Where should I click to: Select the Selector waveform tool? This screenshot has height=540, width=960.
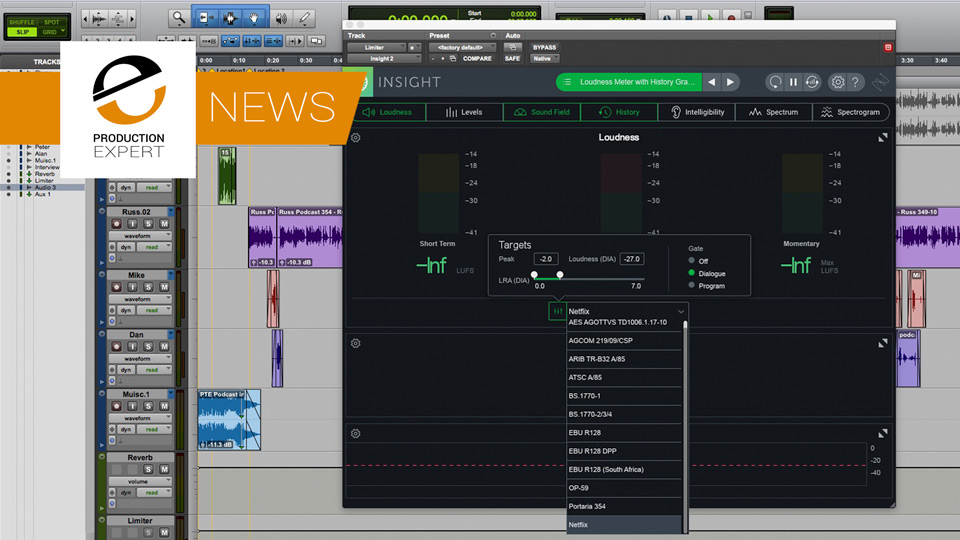pos(230,18)
